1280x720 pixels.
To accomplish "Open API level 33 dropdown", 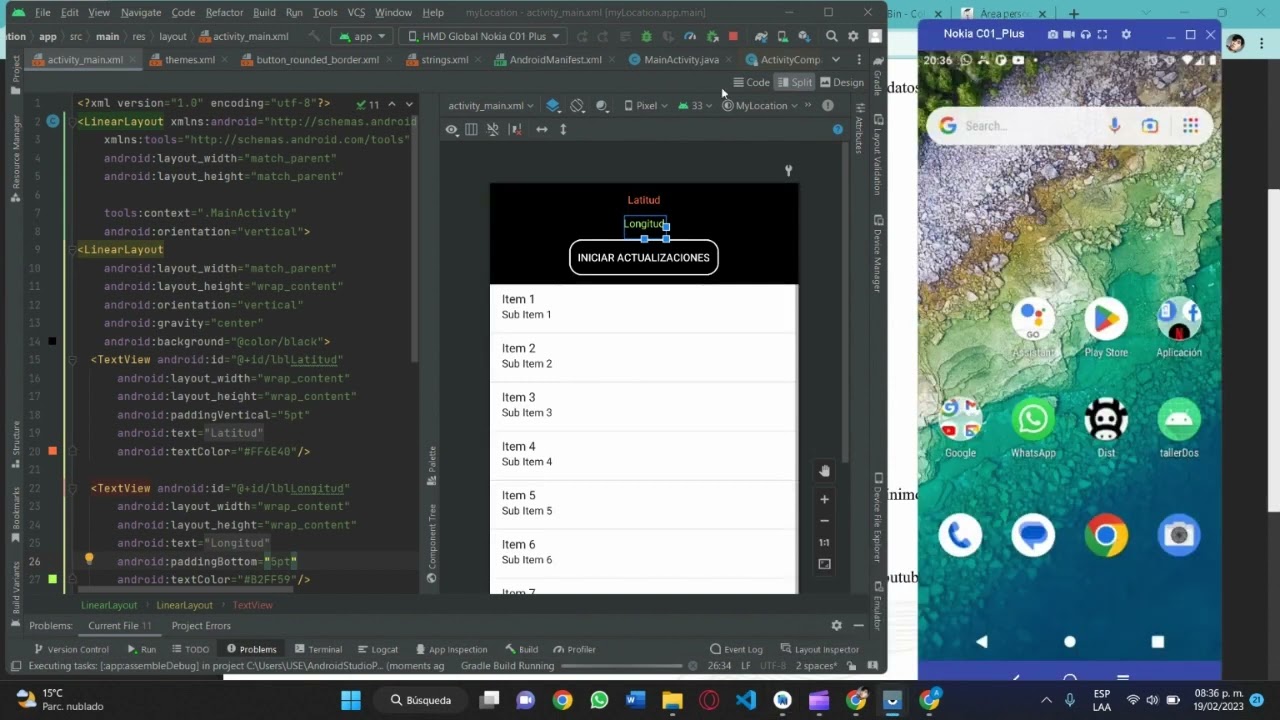I will pos(695,105).
